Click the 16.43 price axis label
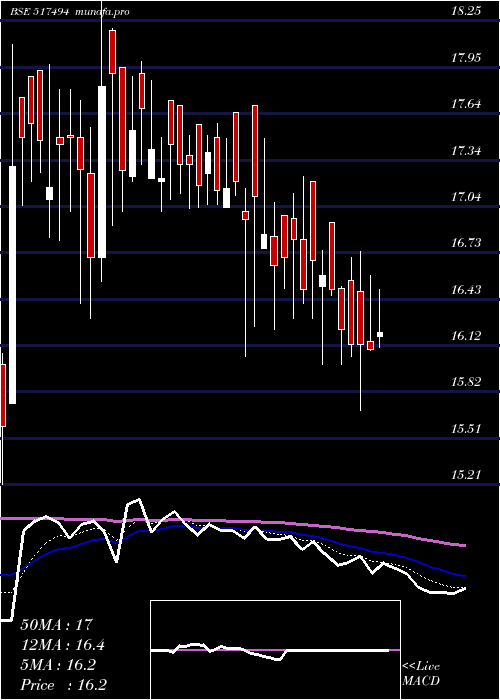Screen dimensions: 500x700 pos(466,290)
